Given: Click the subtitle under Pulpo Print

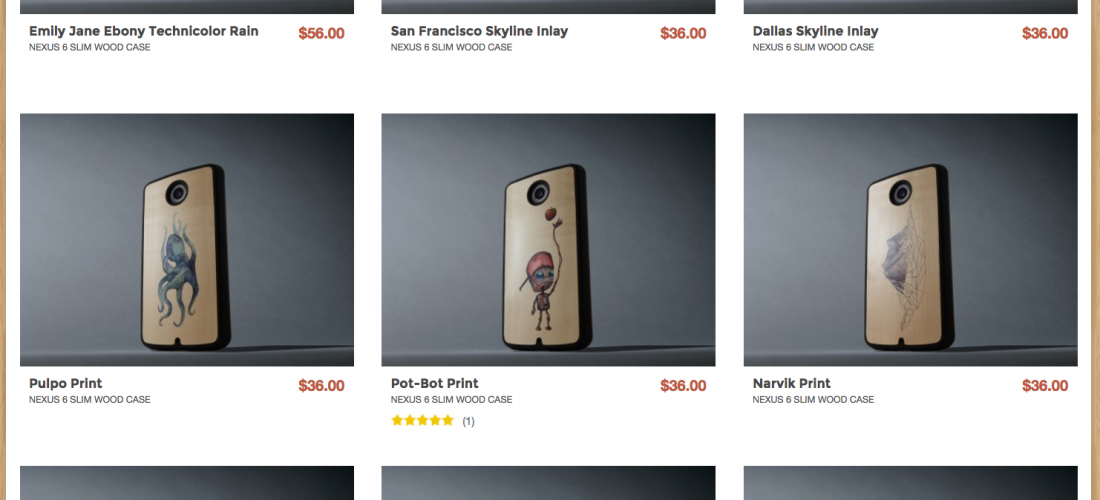Looking at the screenshot, I should pos(90,400).
